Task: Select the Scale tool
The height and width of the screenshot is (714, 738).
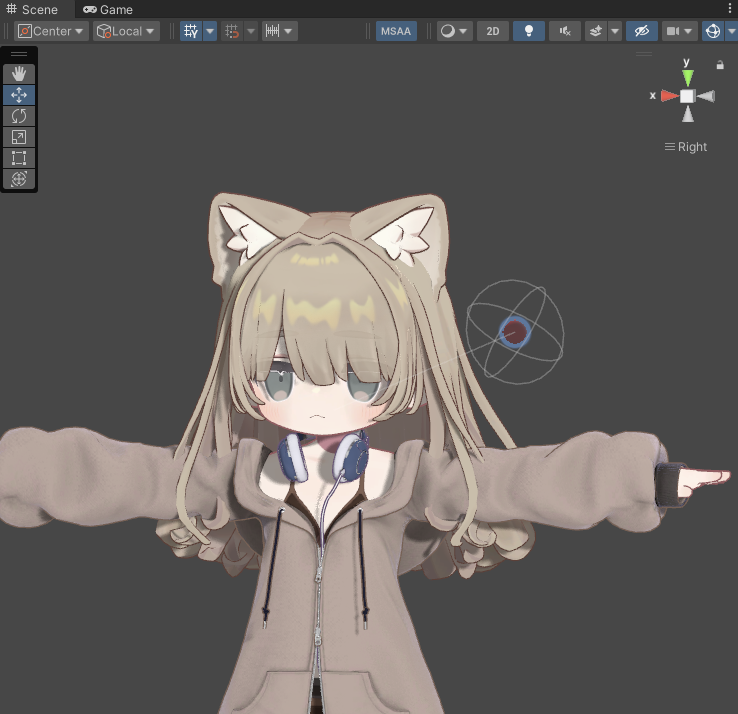Action: point(19,137)
